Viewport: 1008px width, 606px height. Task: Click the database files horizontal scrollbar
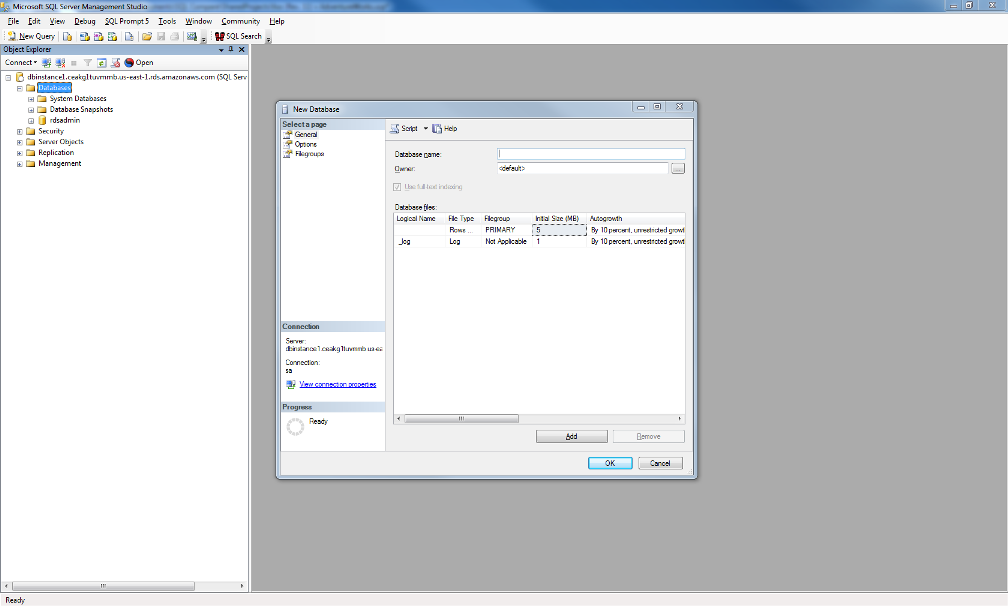[461, 419]
